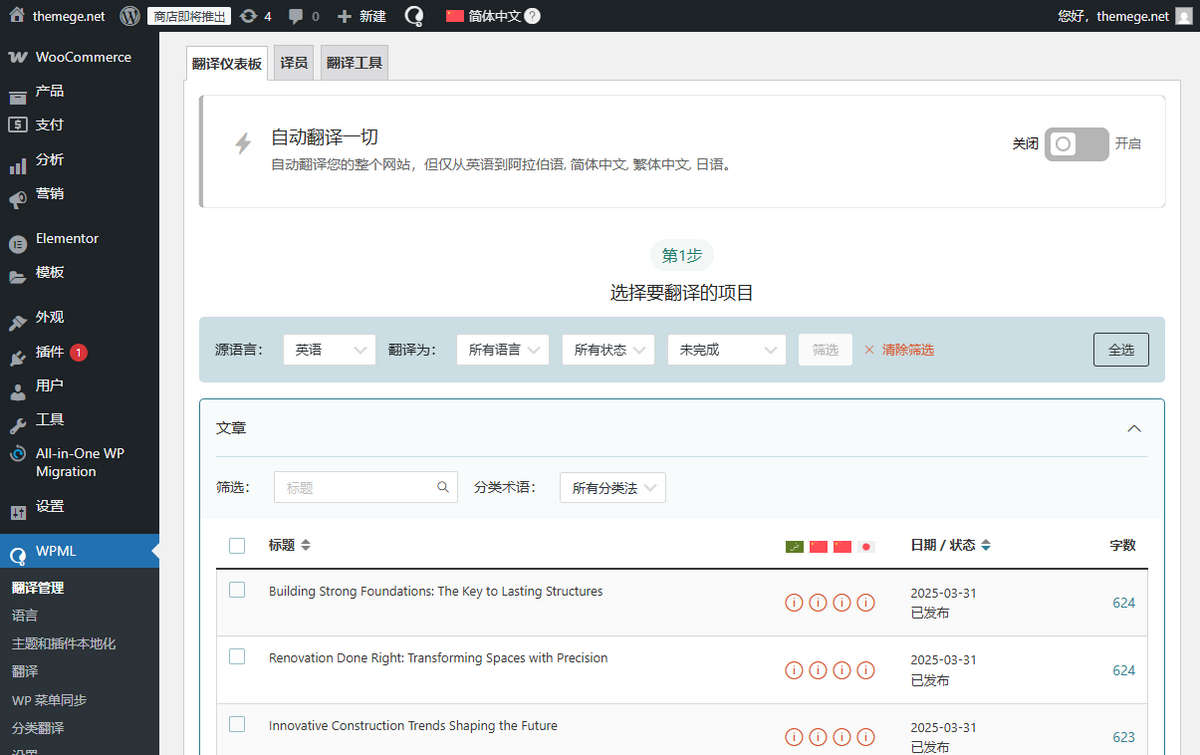The width and height of the screenshot is (1200, 755).
Task: Click the magnifier icon in title filter
Action: click(442, 488)
